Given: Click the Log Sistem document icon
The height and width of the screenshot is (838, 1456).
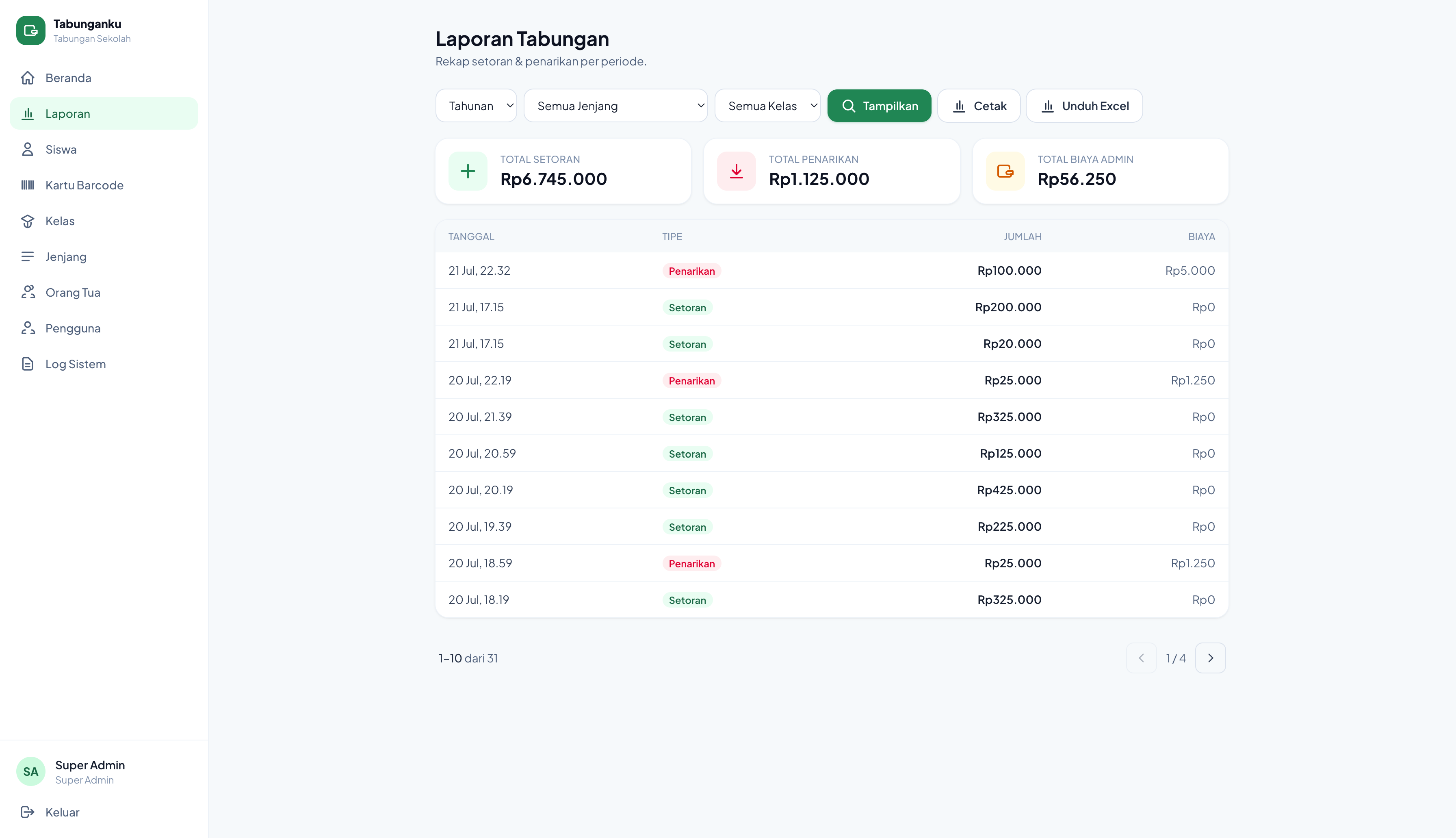Looking at the screenshot, I should (28, 364).
